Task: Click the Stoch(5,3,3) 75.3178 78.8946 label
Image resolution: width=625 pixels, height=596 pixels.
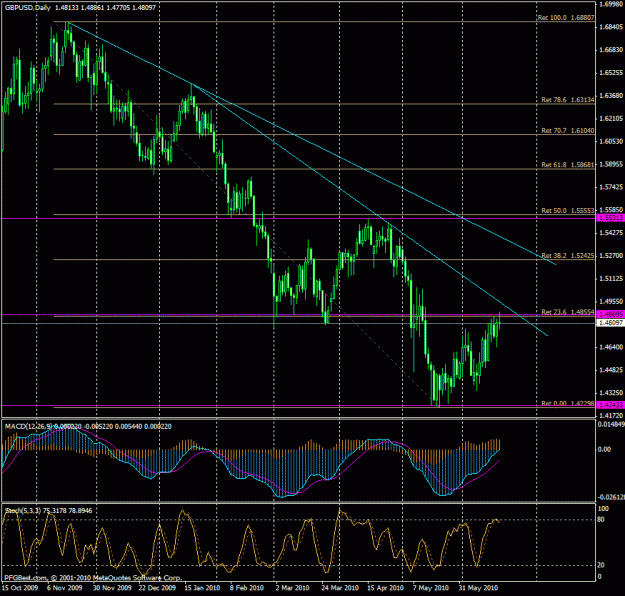Action: (x=48, y=510)
